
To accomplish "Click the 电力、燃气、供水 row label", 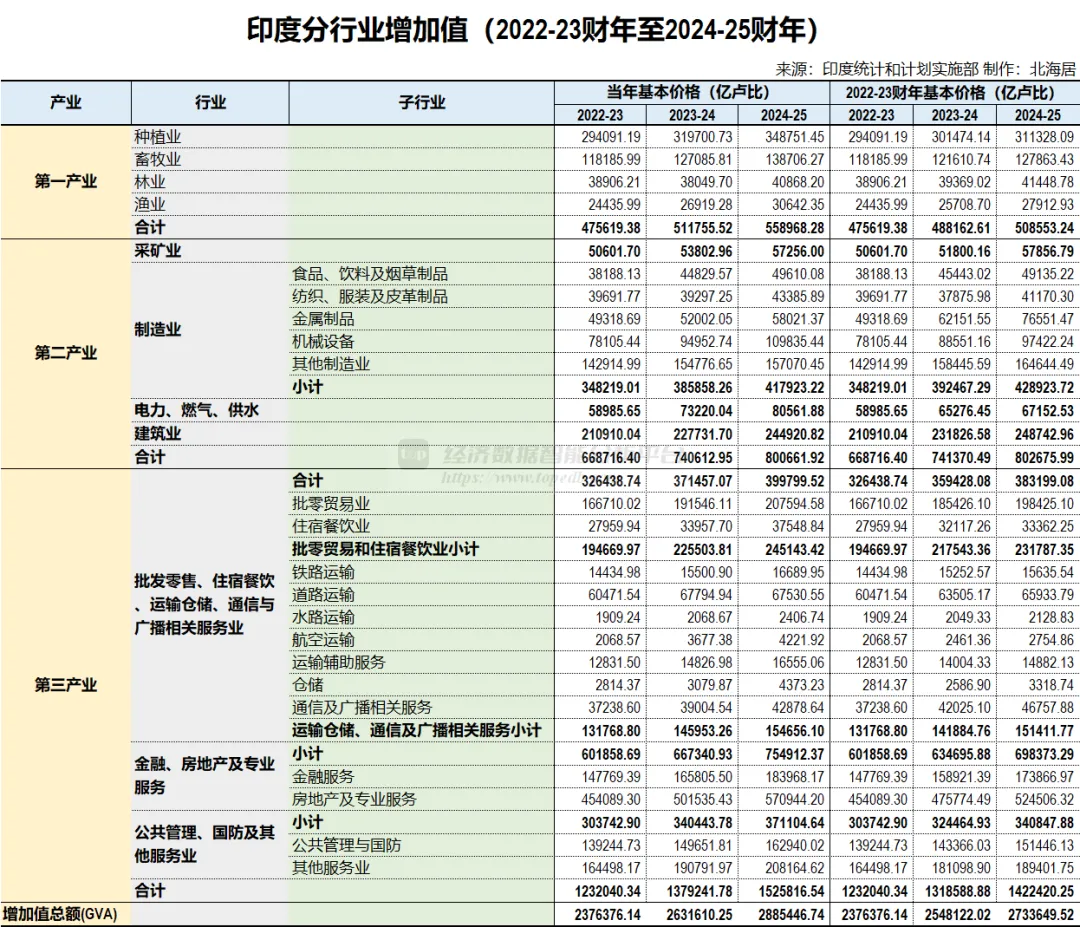I will point(197,410).
